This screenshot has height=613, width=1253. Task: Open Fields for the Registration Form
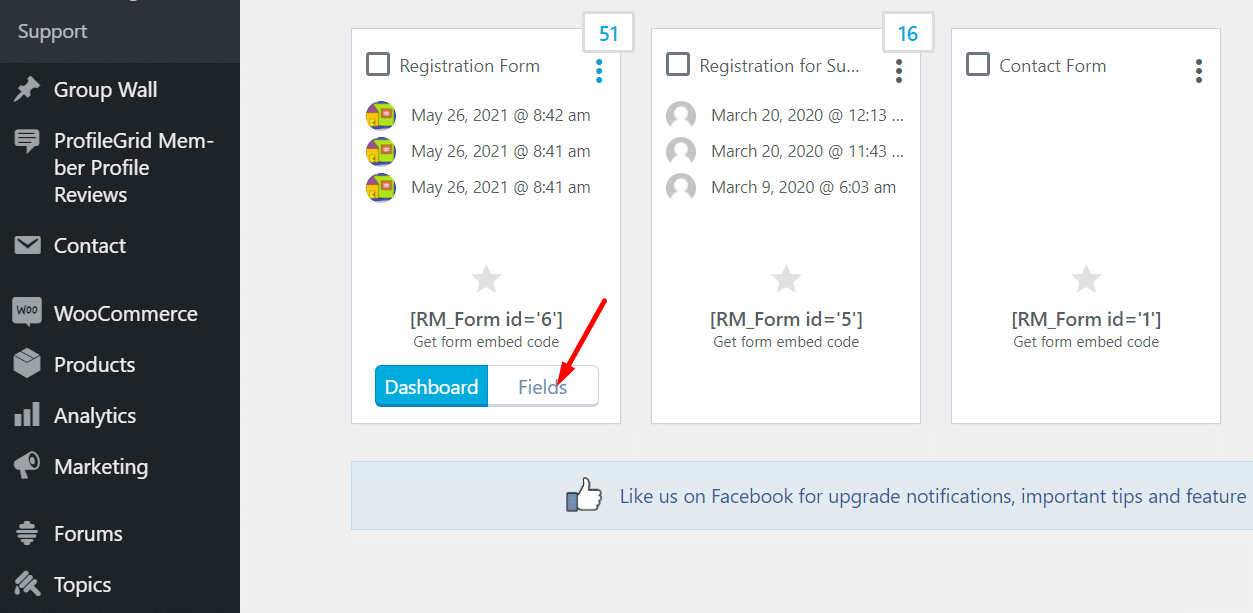542,387
